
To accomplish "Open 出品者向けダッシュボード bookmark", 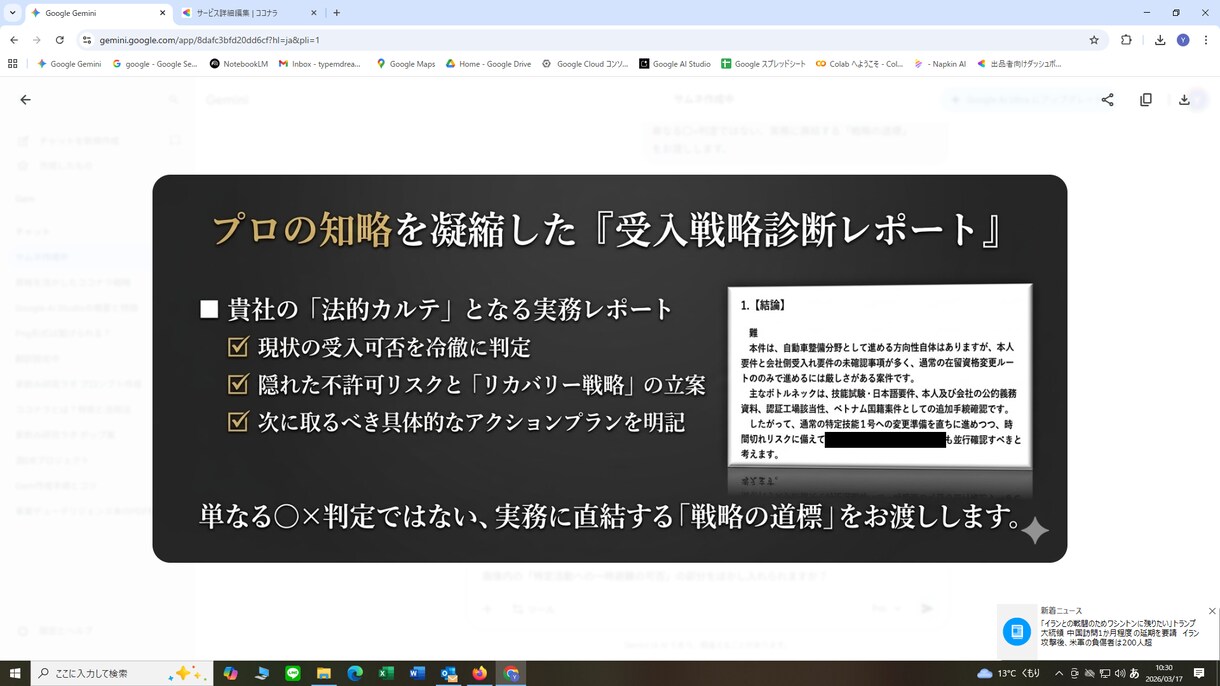I will [1019, 63].
